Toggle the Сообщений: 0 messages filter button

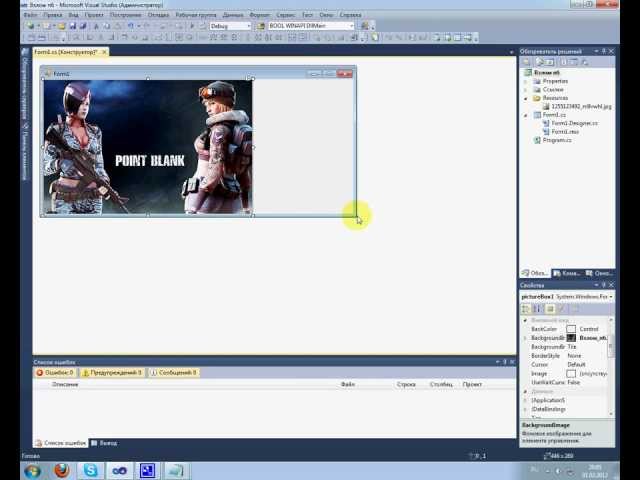[173, 373]
